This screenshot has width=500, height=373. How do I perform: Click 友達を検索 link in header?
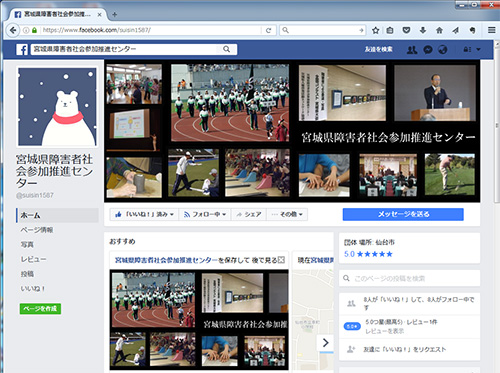coord(378,49)
